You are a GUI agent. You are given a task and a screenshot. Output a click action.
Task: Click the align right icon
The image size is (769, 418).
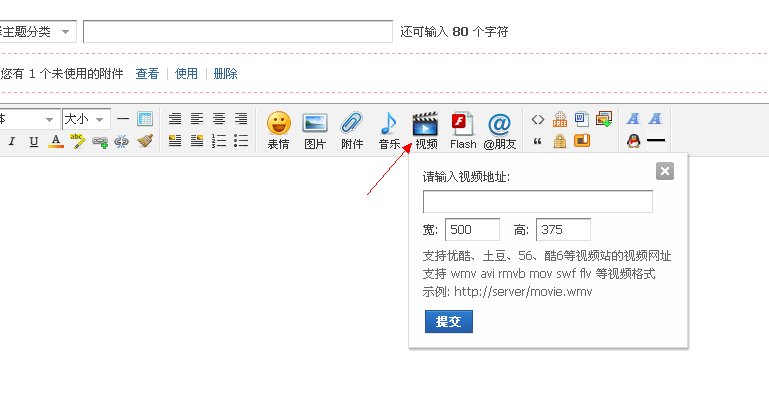pos(241,119)
